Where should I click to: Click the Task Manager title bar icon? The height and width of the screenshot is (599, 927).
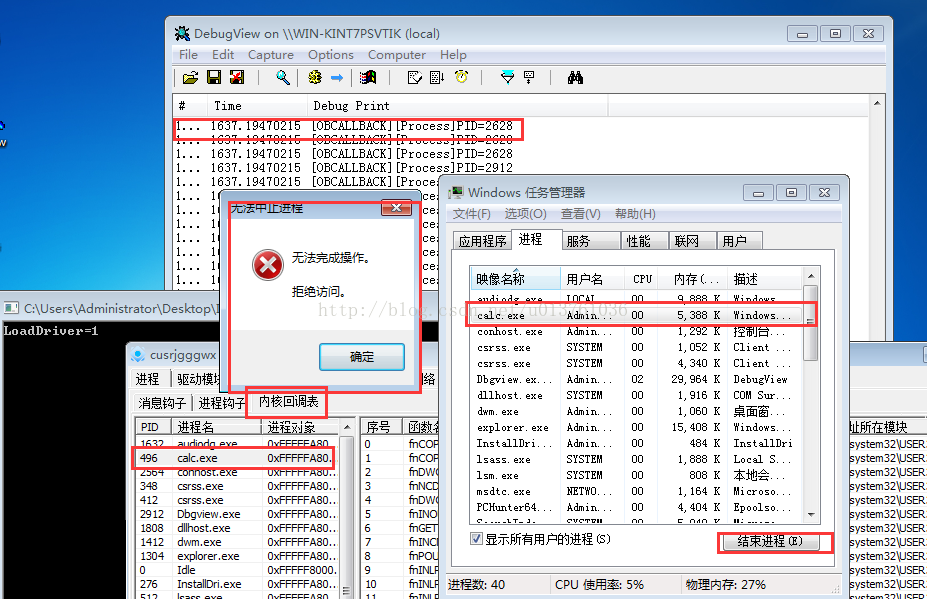tap(456, 193)
